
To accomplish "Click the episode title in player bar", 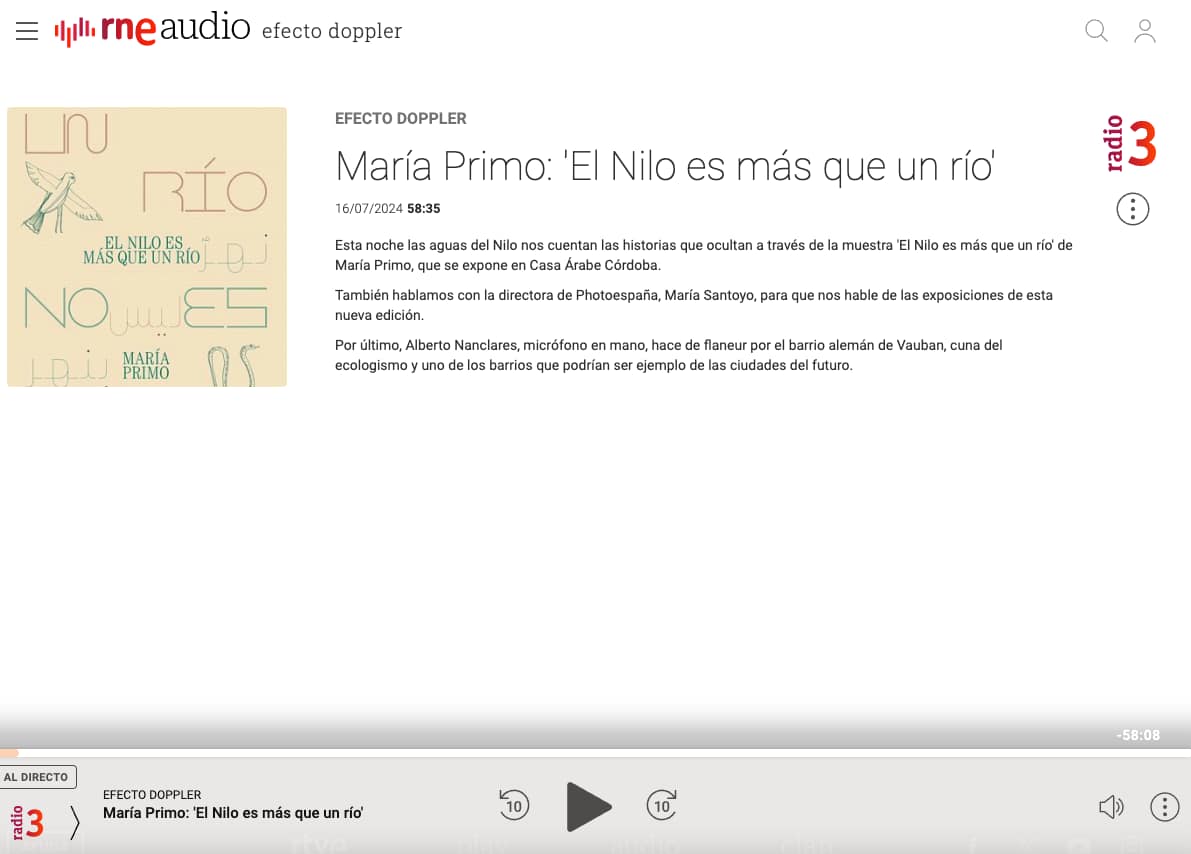I will [x=232, y=813].
